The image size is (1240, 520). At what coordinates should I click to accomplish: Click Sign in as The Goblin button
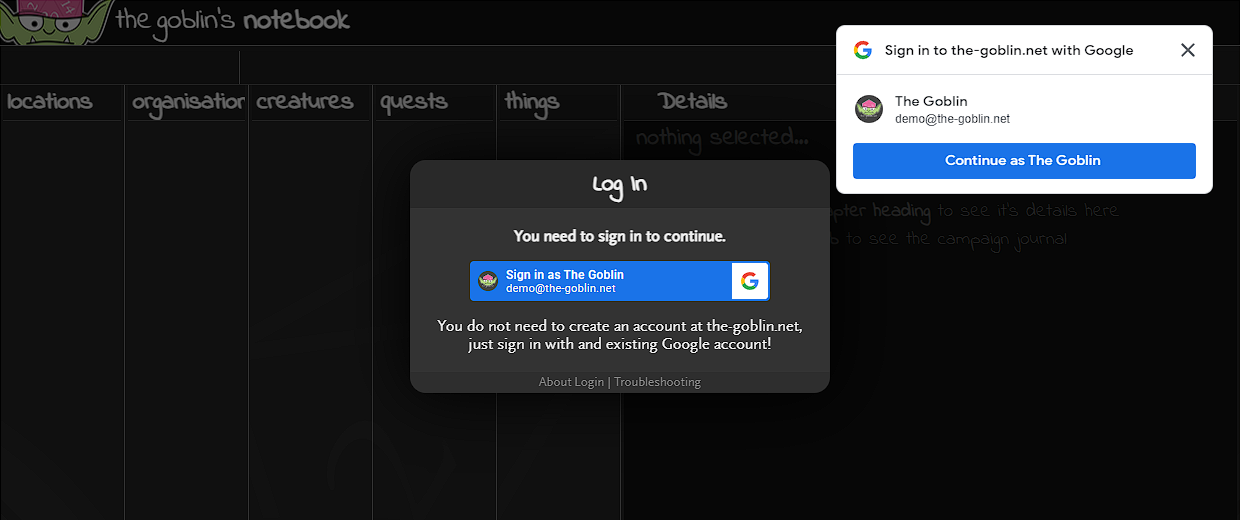point(620,281)
